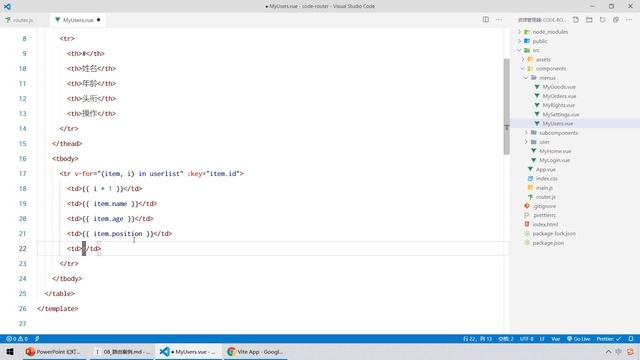
Task: Open index.html file
Action: (545, 224)
